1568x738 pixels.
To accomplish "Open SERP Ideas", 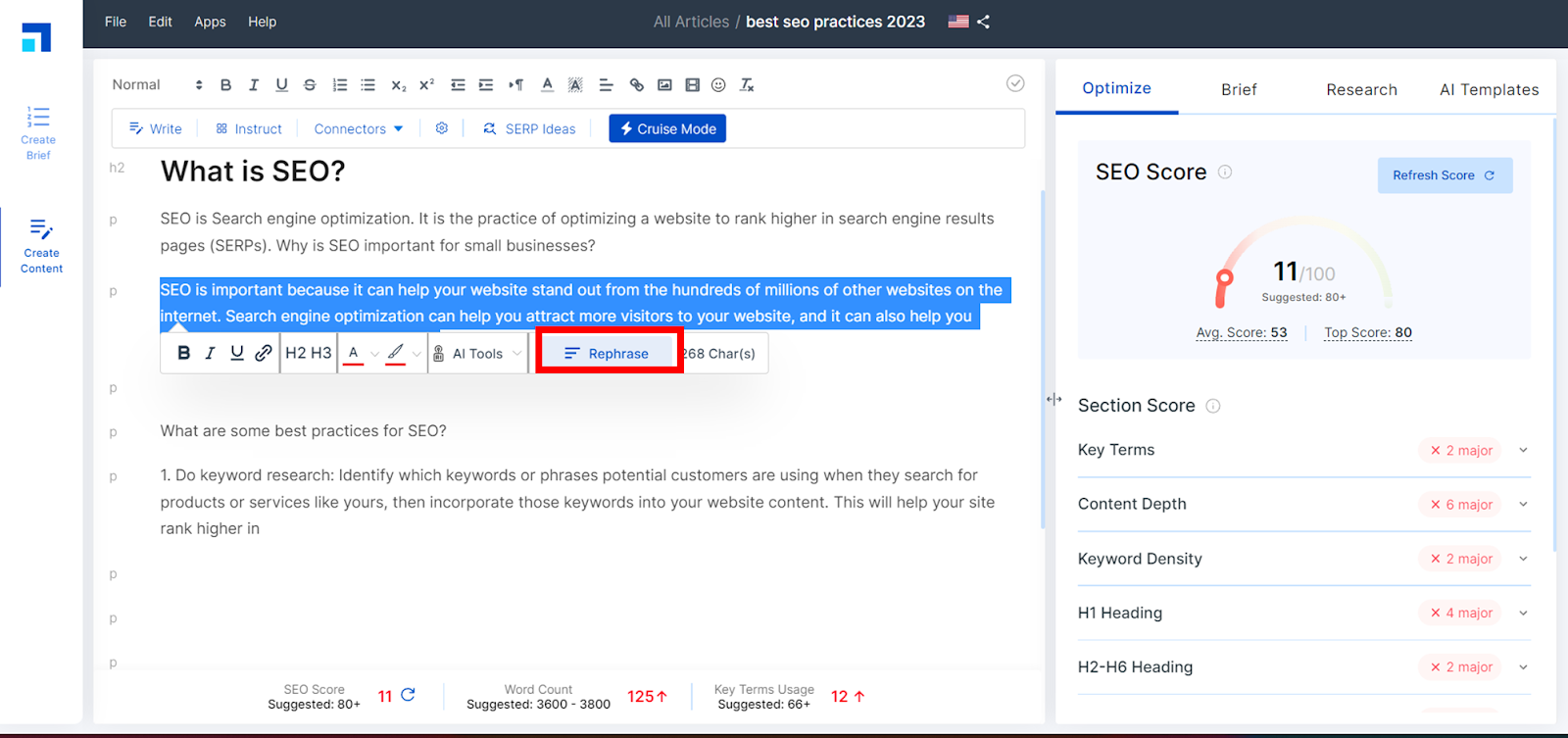I will point(529,128).
